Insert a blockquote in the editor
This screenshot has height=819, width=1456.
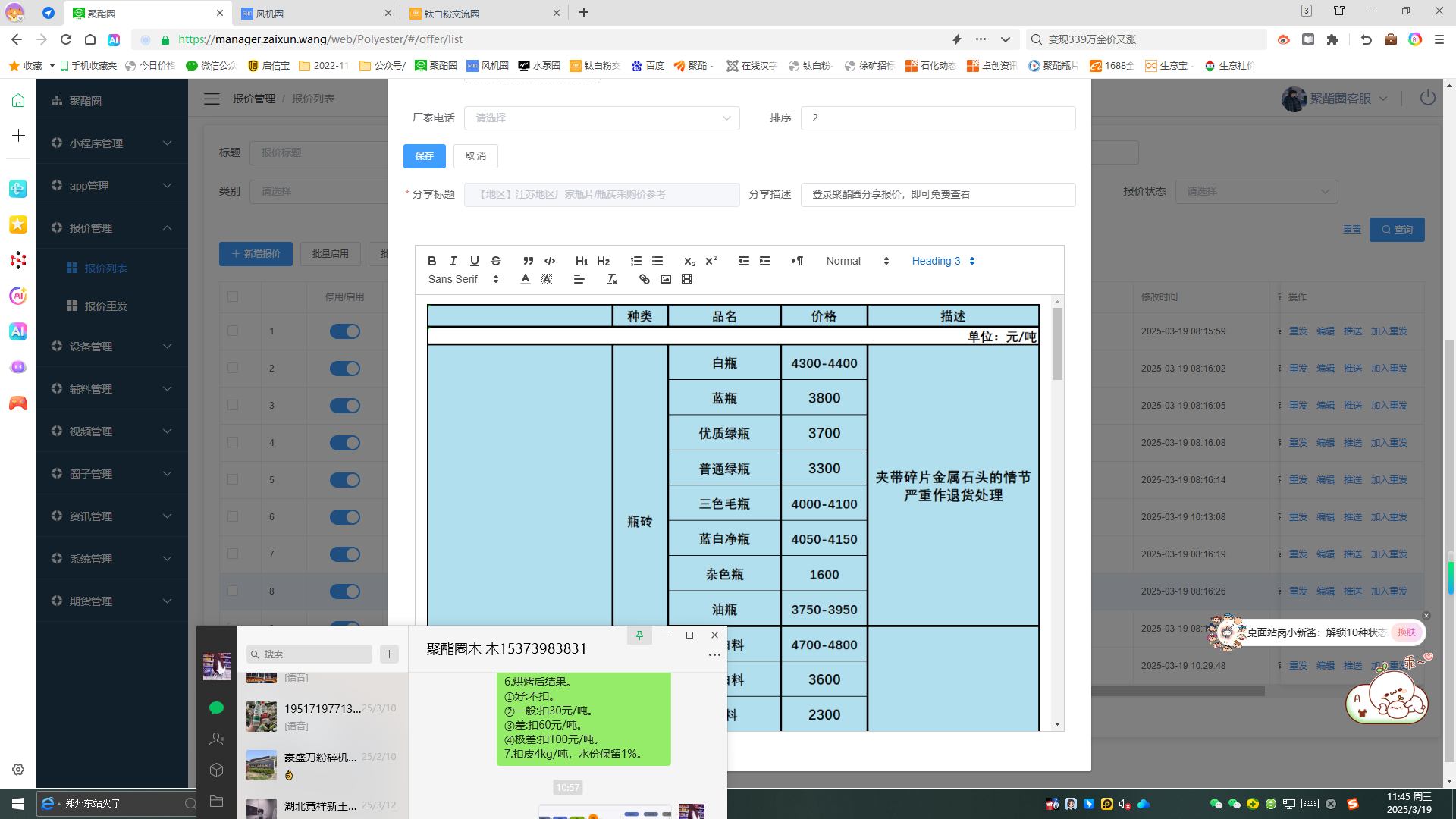tap(528, 261)
